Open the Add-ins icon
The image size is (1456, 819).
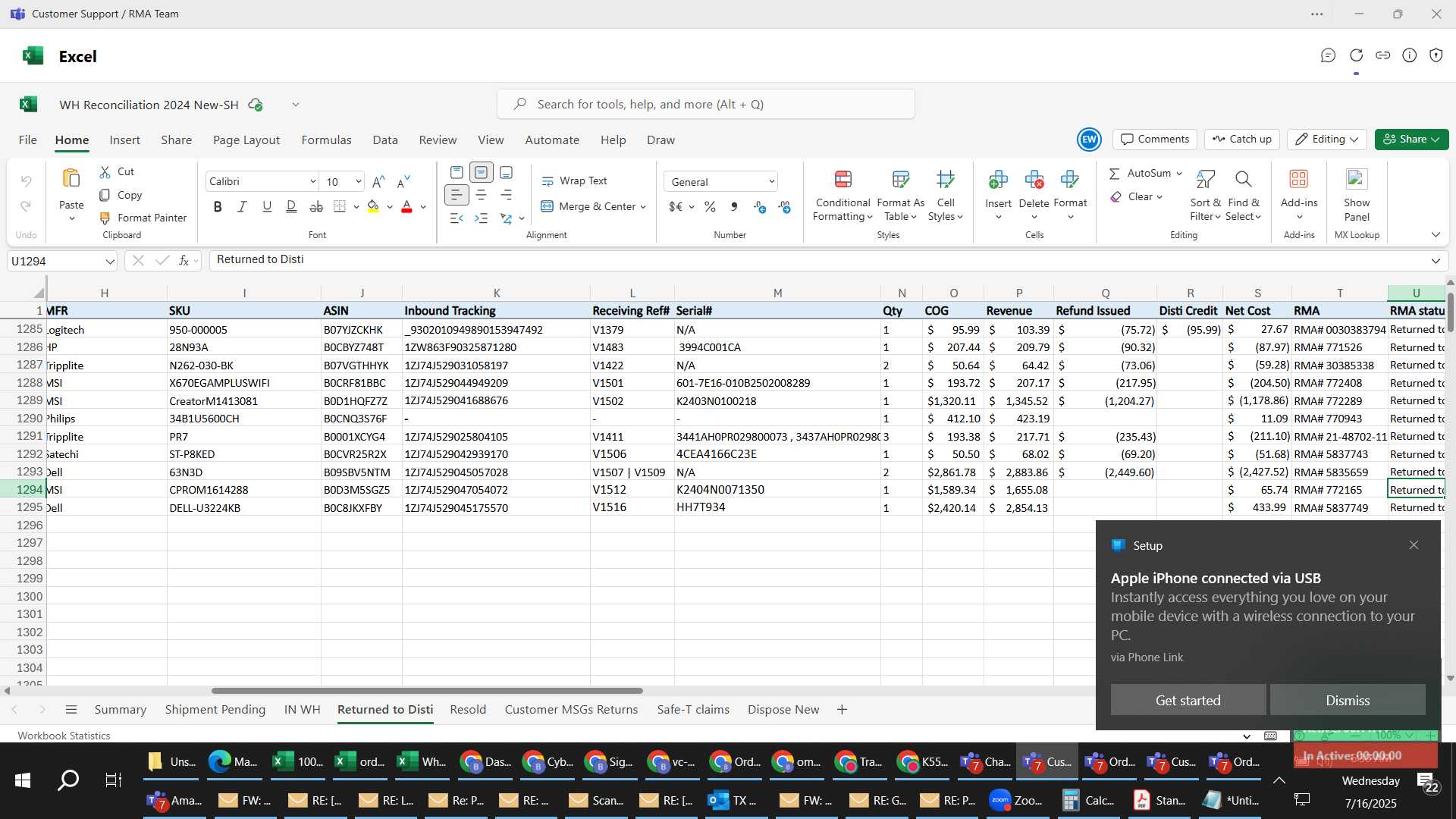tap(1299, 180)
